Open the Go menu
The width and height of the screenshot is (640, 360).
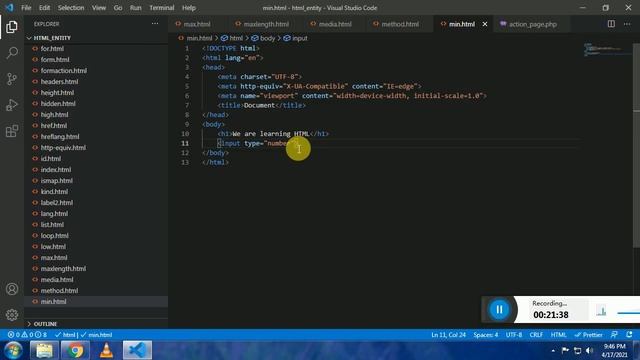pos(118,8)
